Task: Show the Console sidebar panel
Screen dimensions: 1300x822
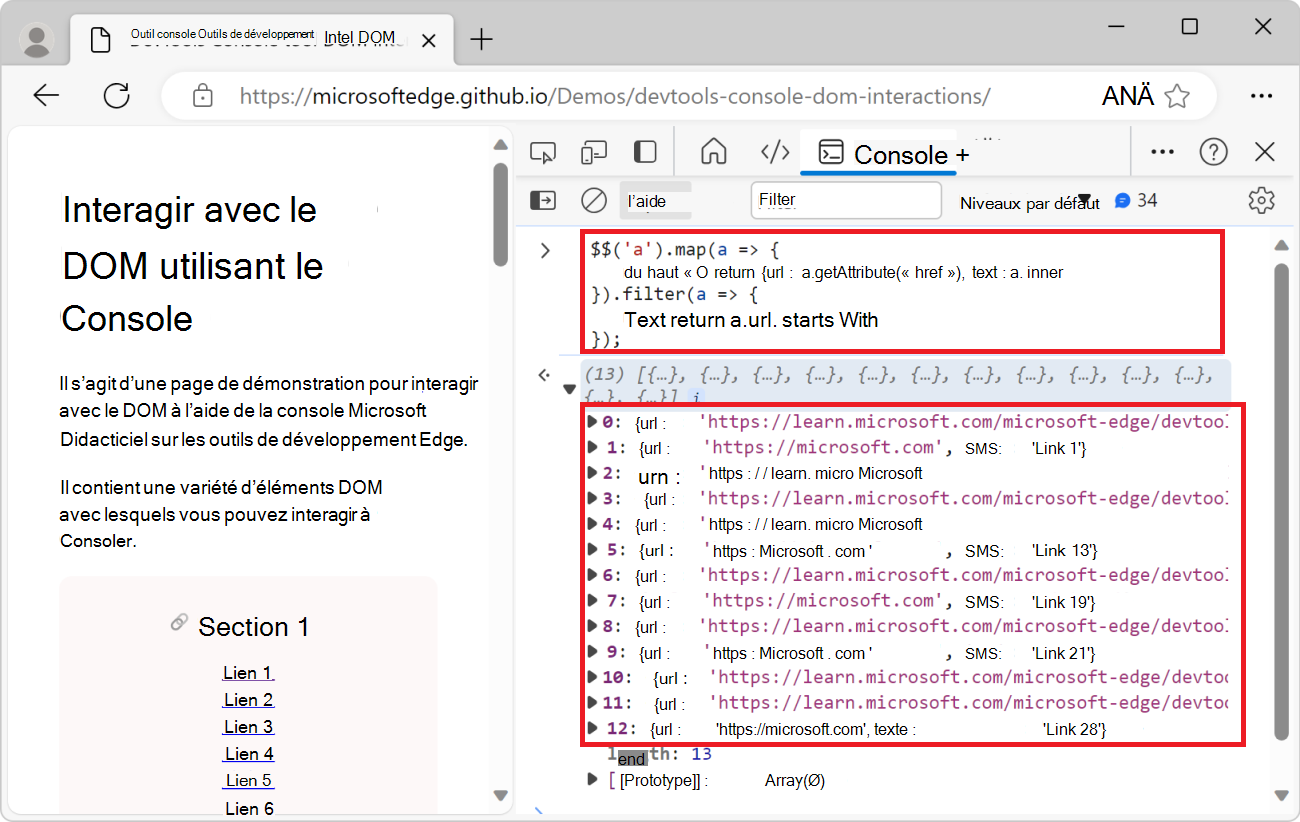Action: pos(543,200)
